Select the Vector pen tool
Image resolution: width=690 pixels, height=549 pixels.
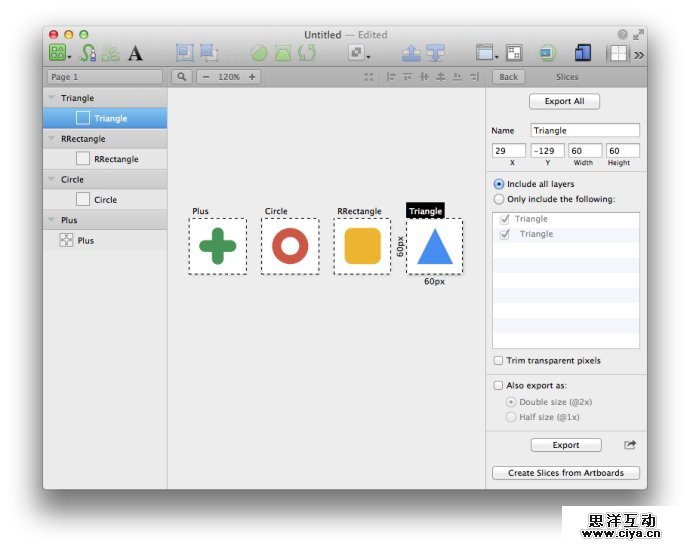coord(88,53)
